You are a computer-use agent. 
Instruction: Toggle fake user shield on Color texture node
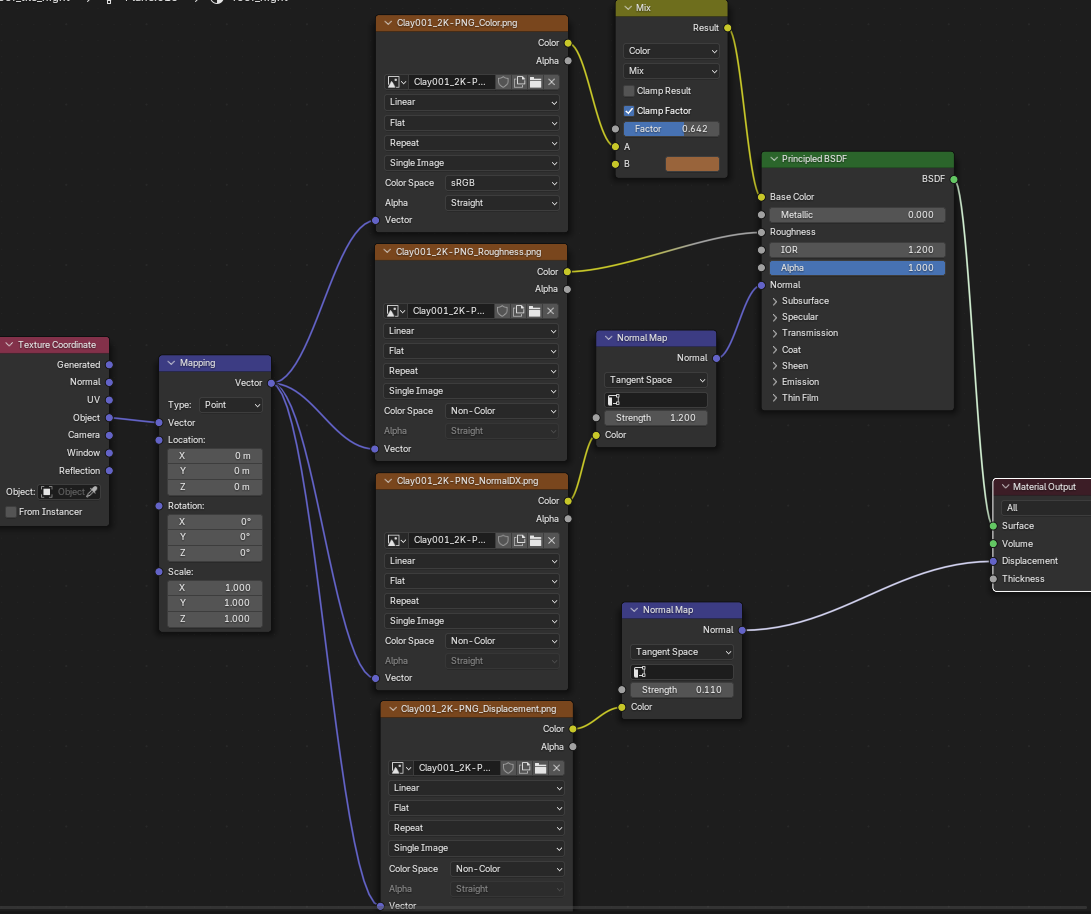[x=504, y=82]
